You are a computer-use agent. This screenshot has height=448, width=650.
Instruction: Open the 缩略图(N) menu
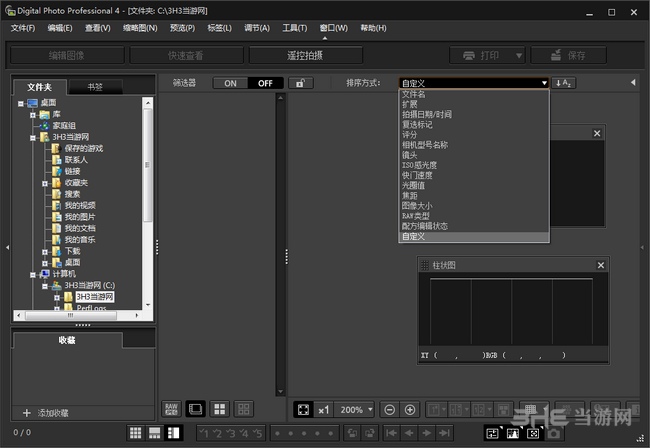(x=140, y=28)
